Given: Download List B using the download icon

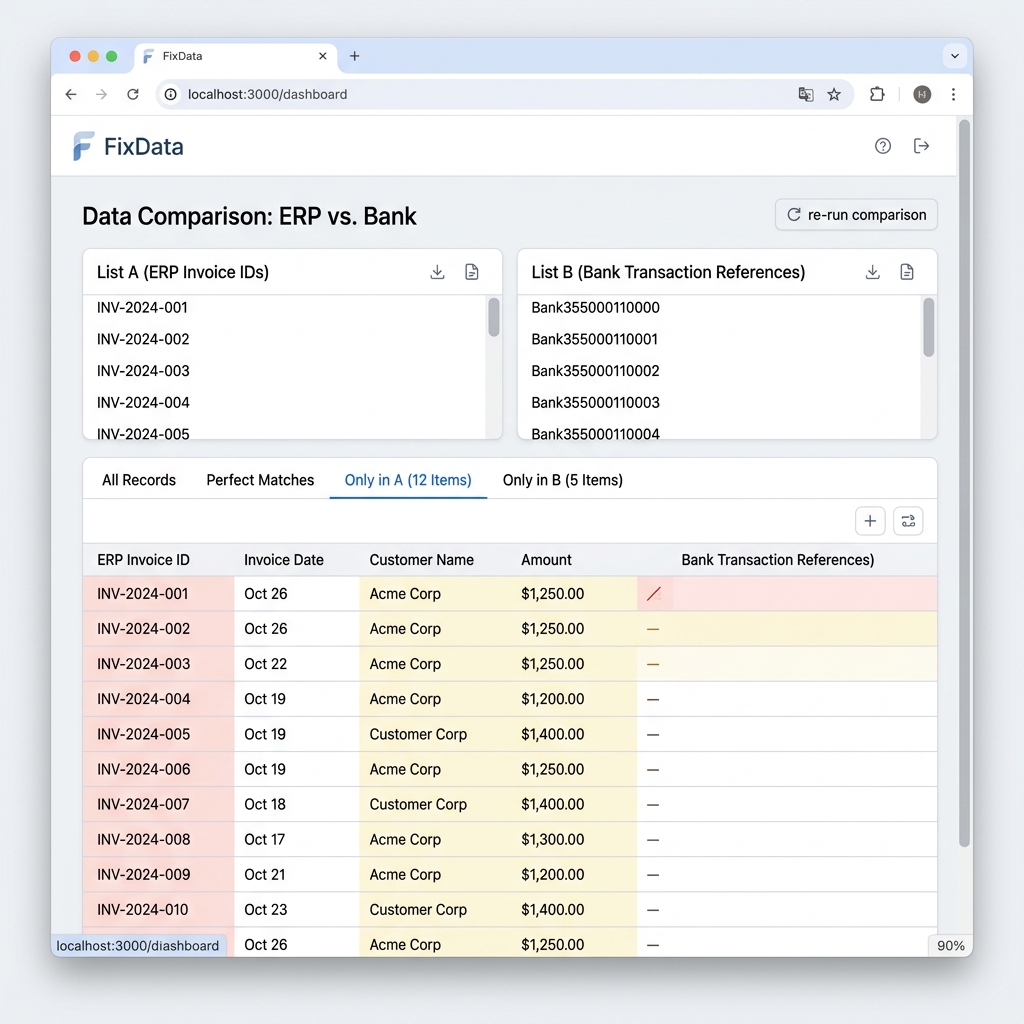Looking at the screenshot, I should click(x=872, y=272).
